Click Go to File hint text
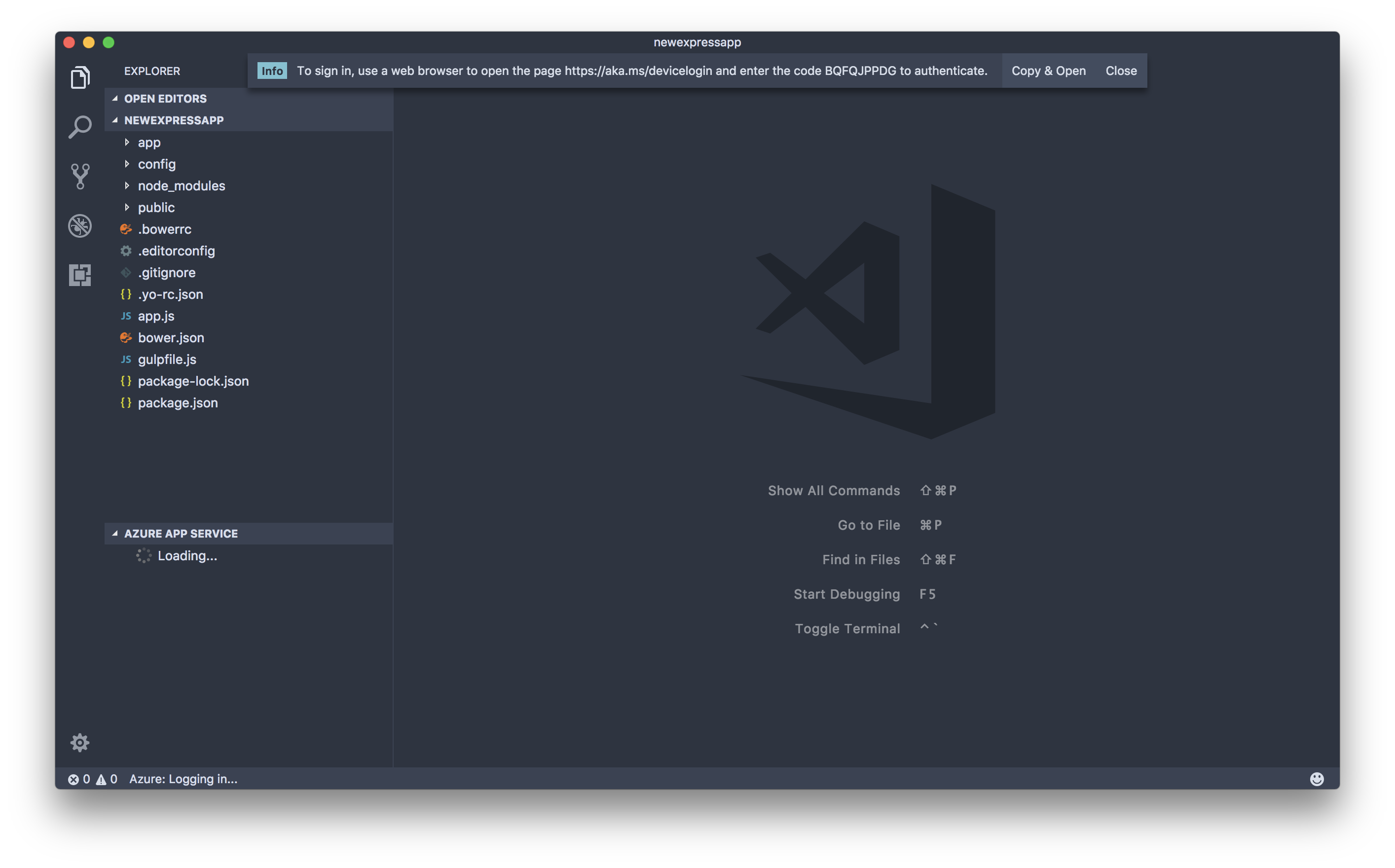This screenshot has width=1395, height=868. pos(869,525)
